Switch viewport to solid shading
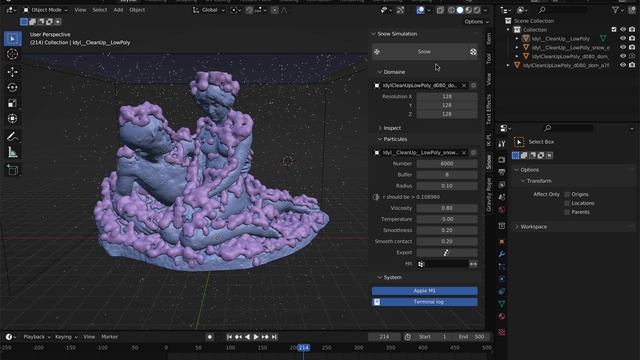Viewport: 640px width, 360px height. point(460,10)
